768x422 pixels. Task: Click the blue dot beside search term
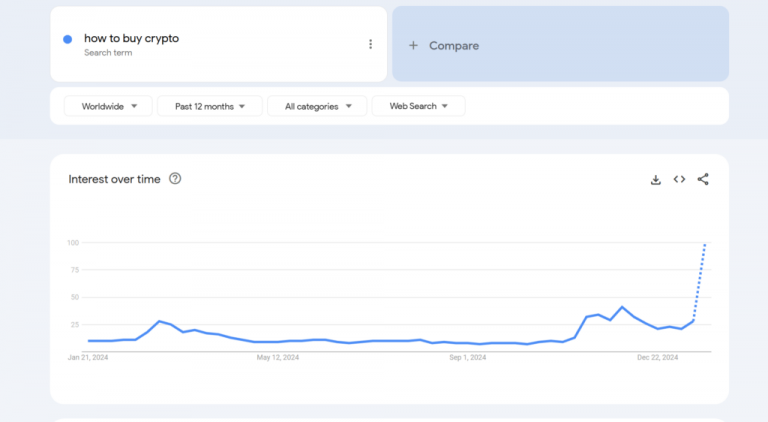click(x=68, y=39)
